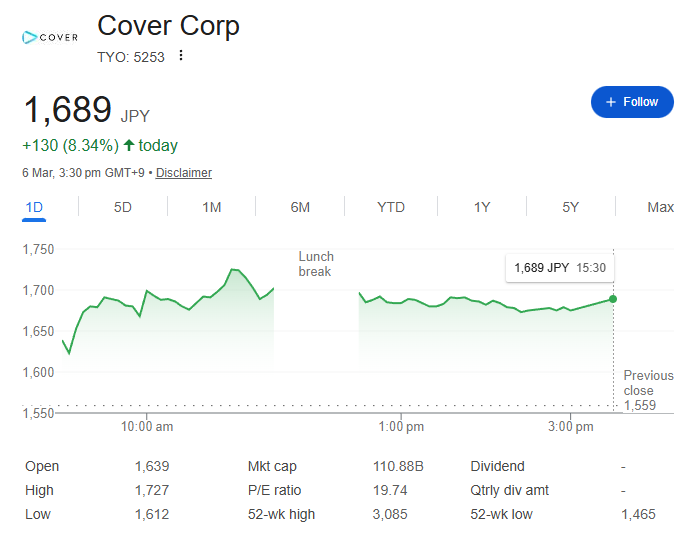Click the Mkt cap value 110.88B

click(x=398, y=466)
